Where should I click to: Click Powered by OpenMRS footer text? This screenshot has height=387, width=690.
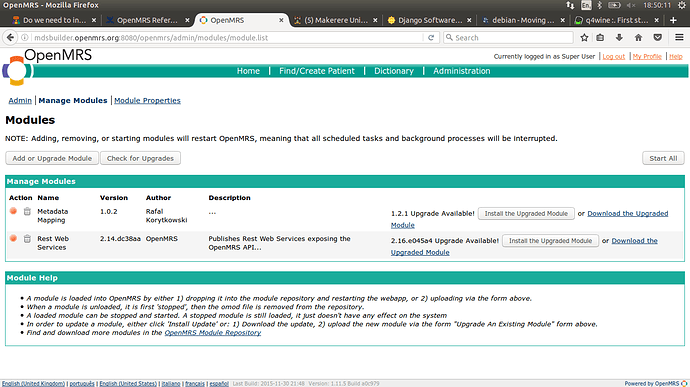coord(652,383)
